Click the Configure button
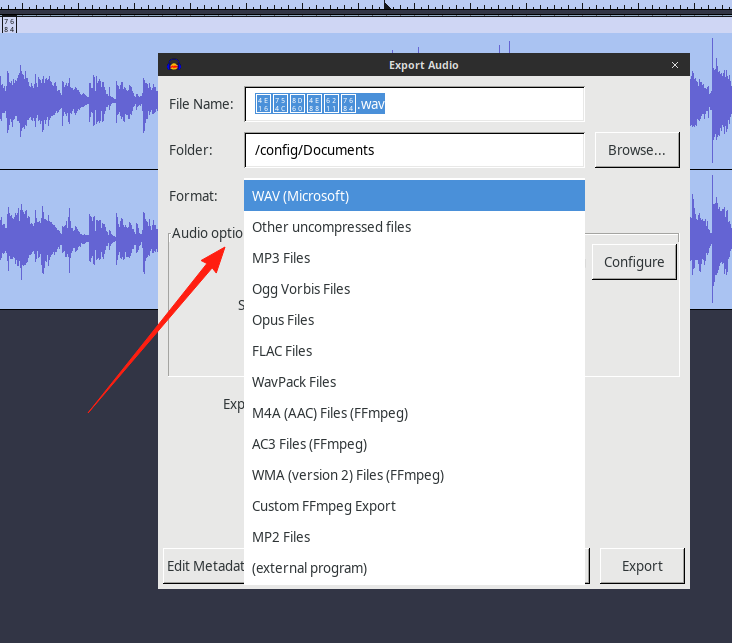Viewport: 732px width, 643px height. coord(634,262)
